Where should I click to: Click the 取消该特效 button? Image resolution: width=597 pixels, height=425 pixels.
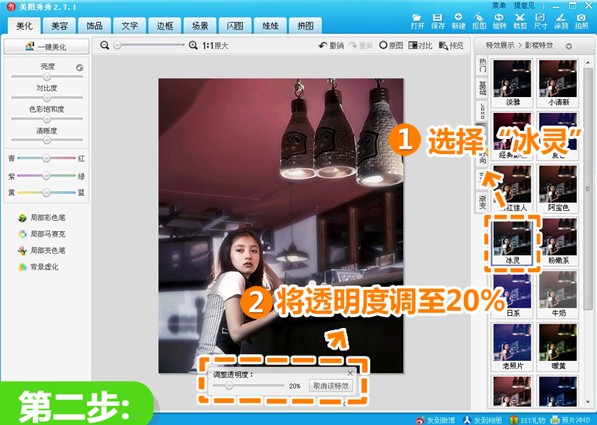tap(330, 386)
